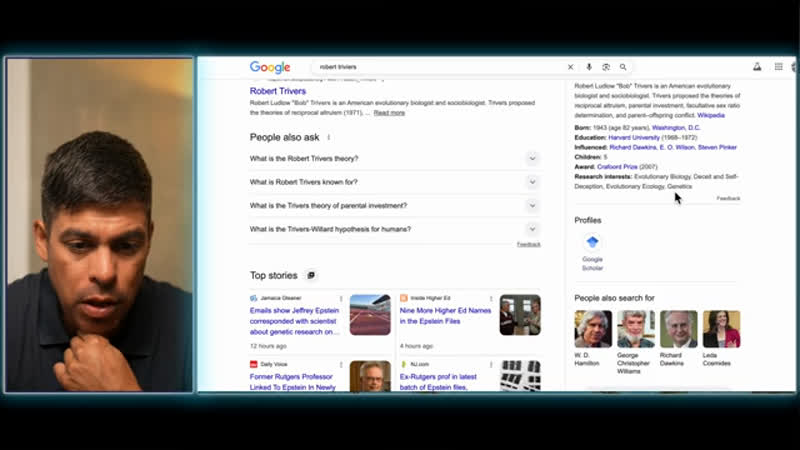Open the Google Scholar profile icon

point(592,242)
